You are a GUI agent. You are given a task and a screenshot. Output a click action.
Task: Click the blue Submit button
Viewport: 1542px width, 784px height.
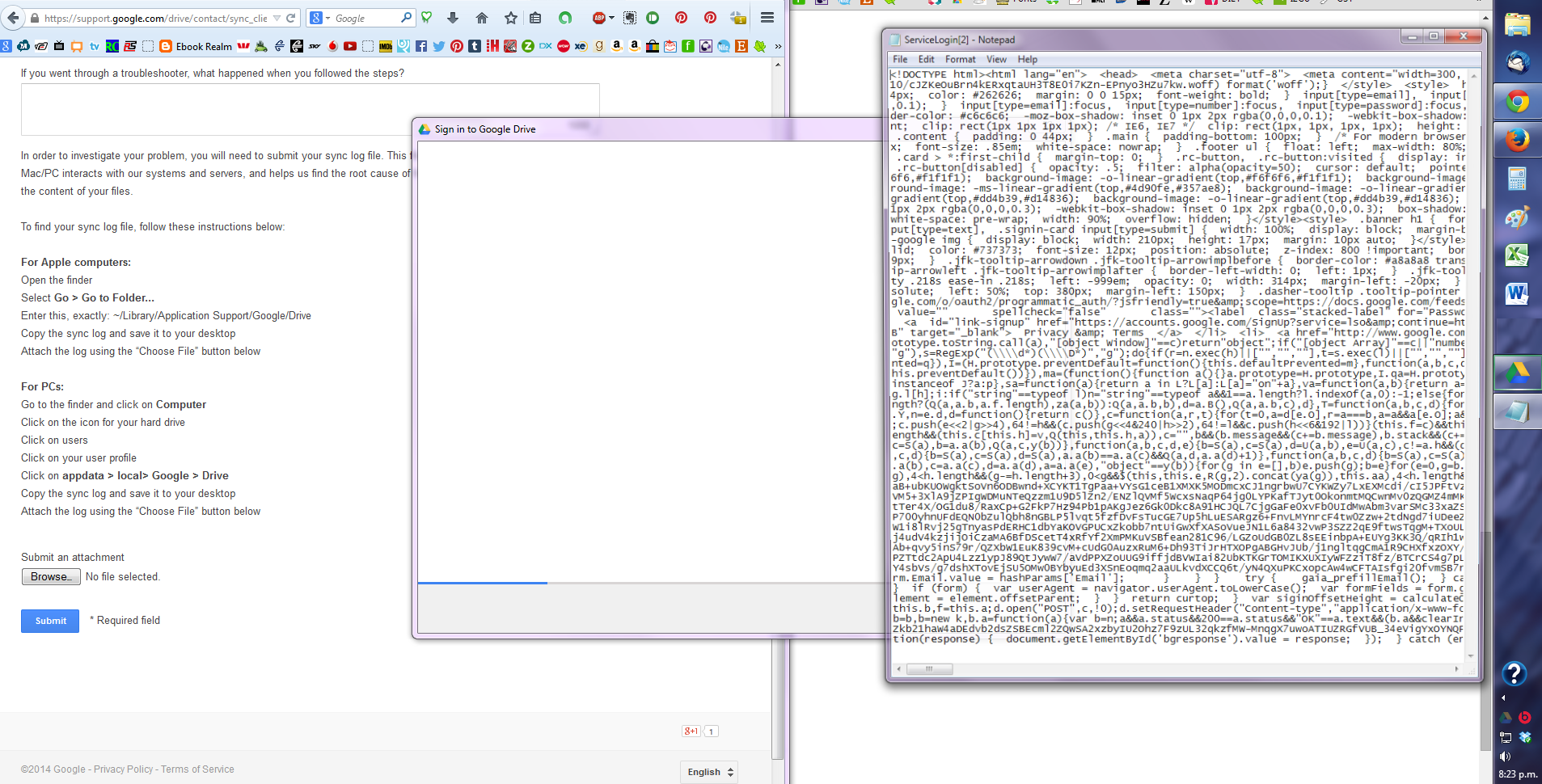click(50, 621)
